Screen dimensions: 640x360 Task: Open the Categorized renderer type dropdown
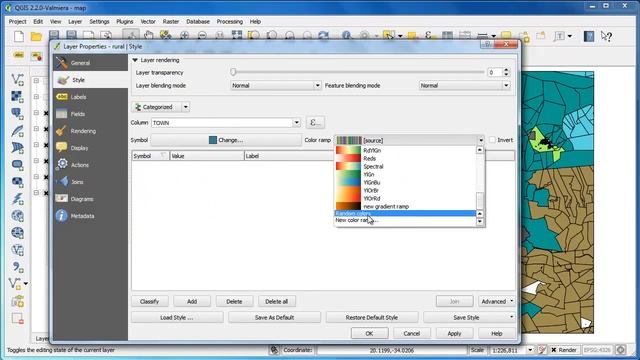[x=185, y=107]
